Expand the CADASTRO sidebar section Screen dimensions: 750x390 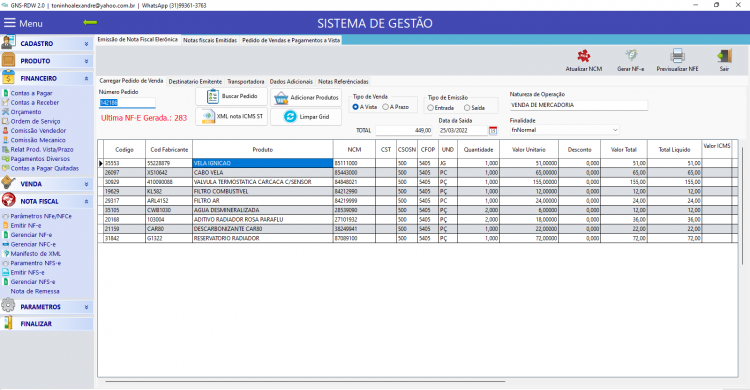coord(87,44)
